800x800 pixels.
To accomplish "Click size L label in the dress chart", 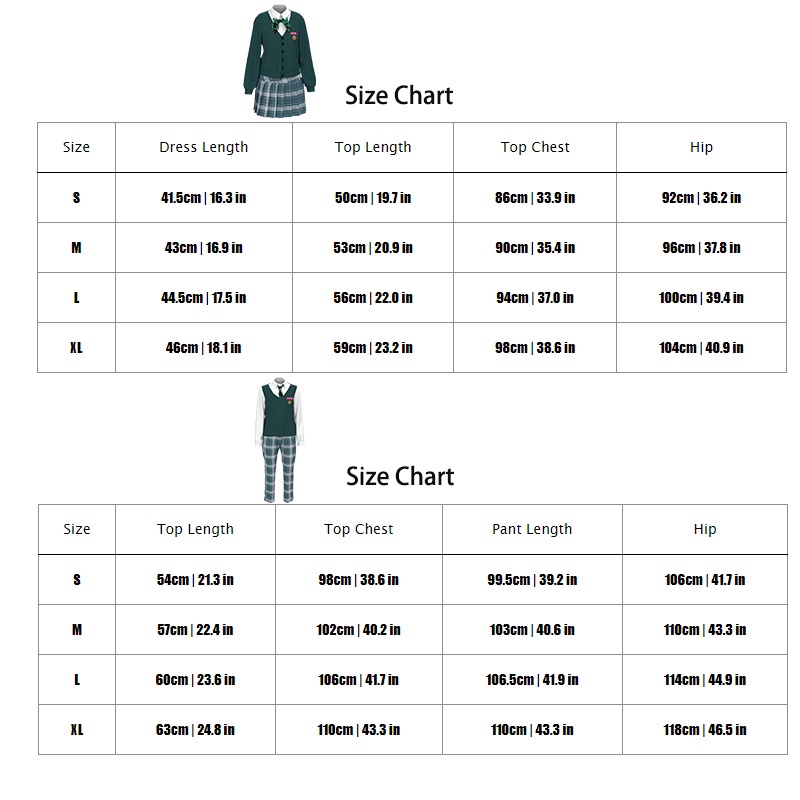I will tap(76, 298).
